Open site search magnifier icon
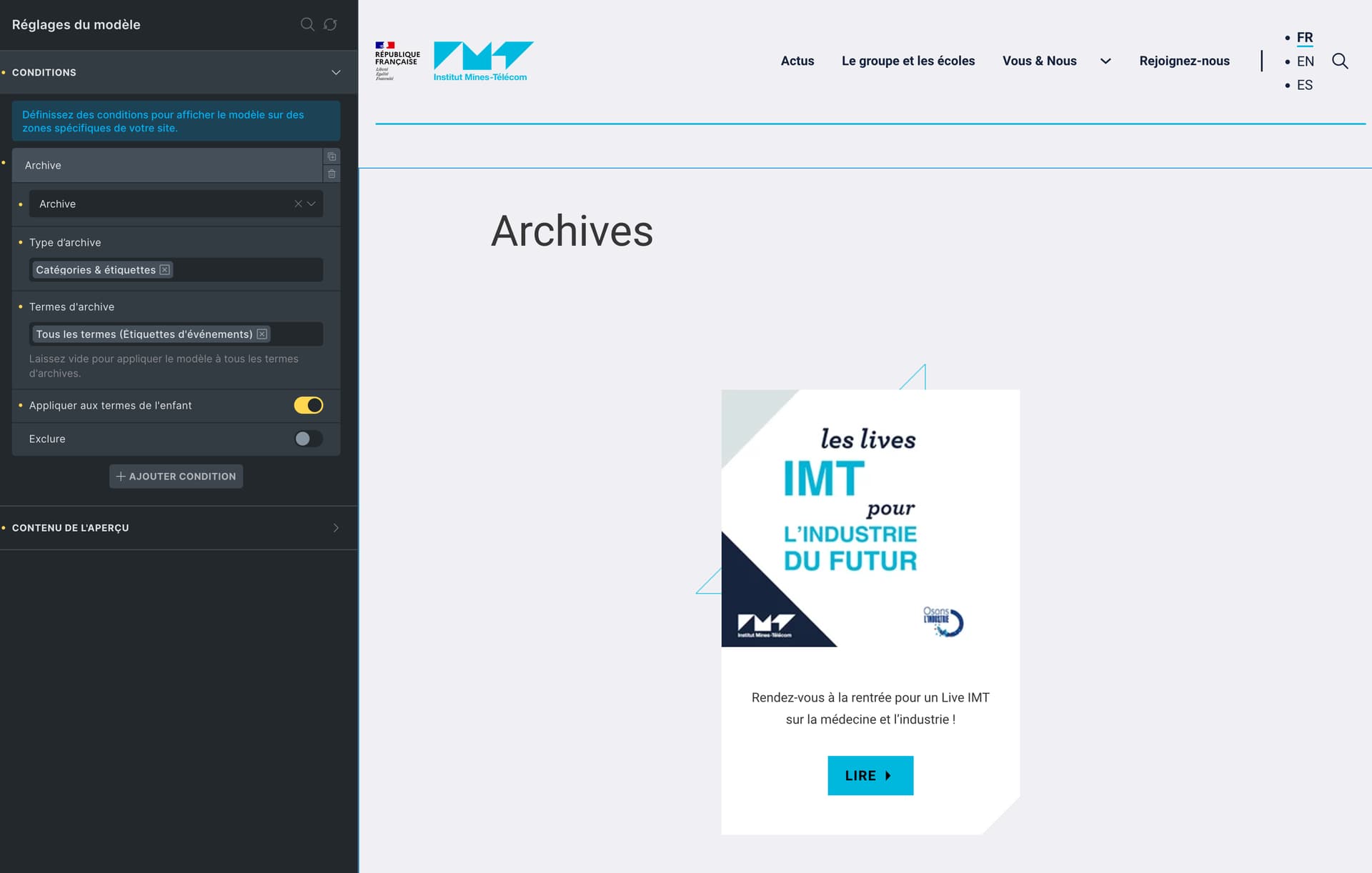The image size is (1372, 873). click(x=1340, y=61)
